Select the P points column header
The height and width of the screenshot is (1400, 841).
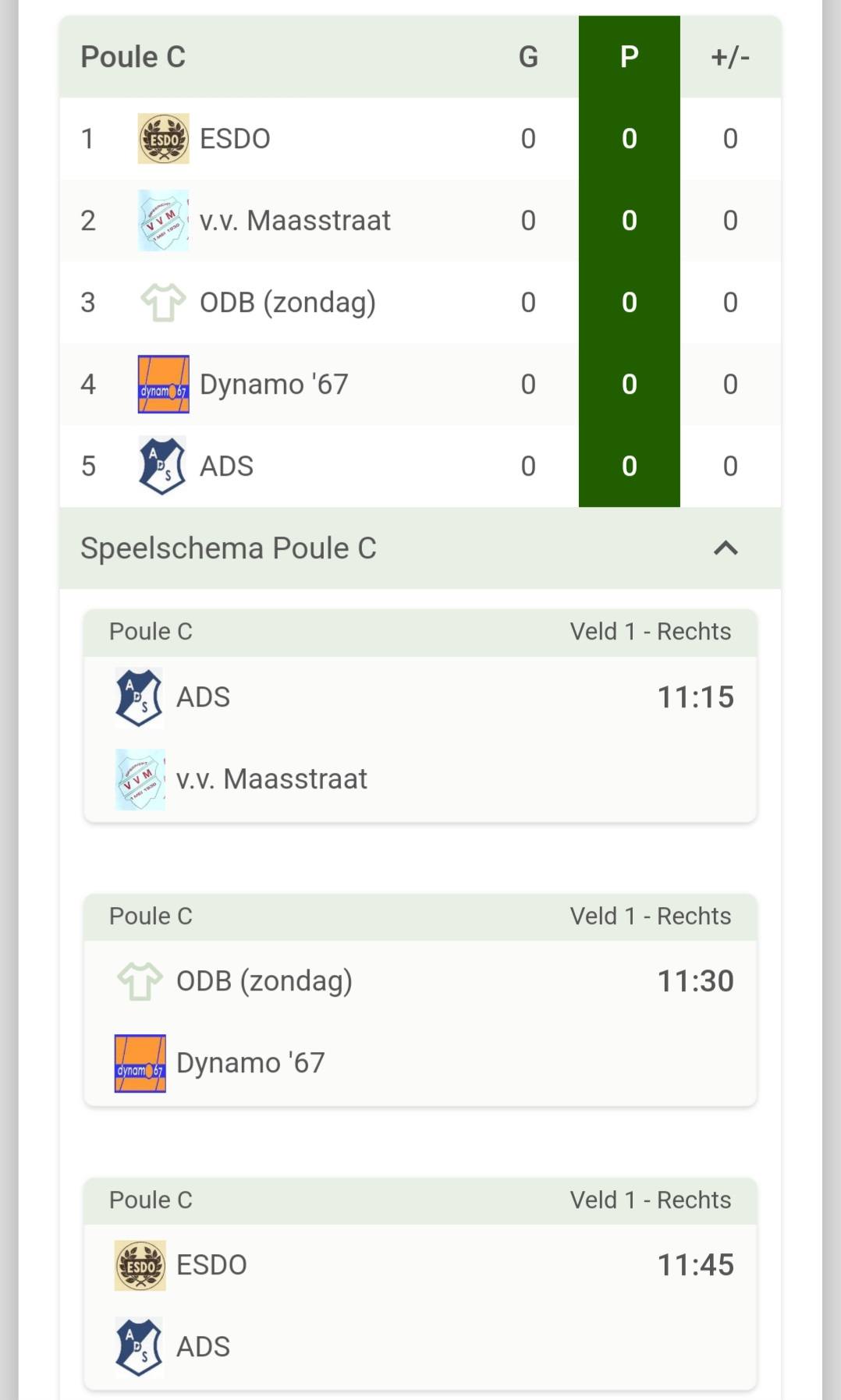[x=629, y=57]
